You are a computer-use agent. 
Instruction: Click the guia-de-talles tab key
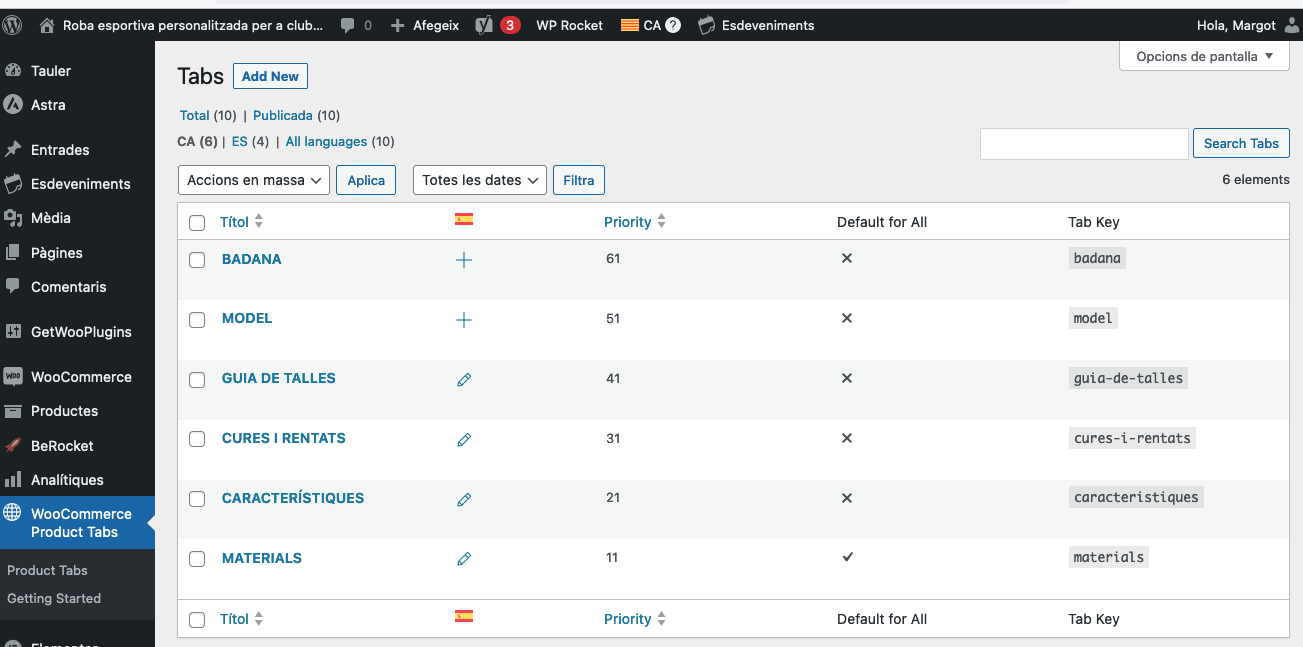1128,378
